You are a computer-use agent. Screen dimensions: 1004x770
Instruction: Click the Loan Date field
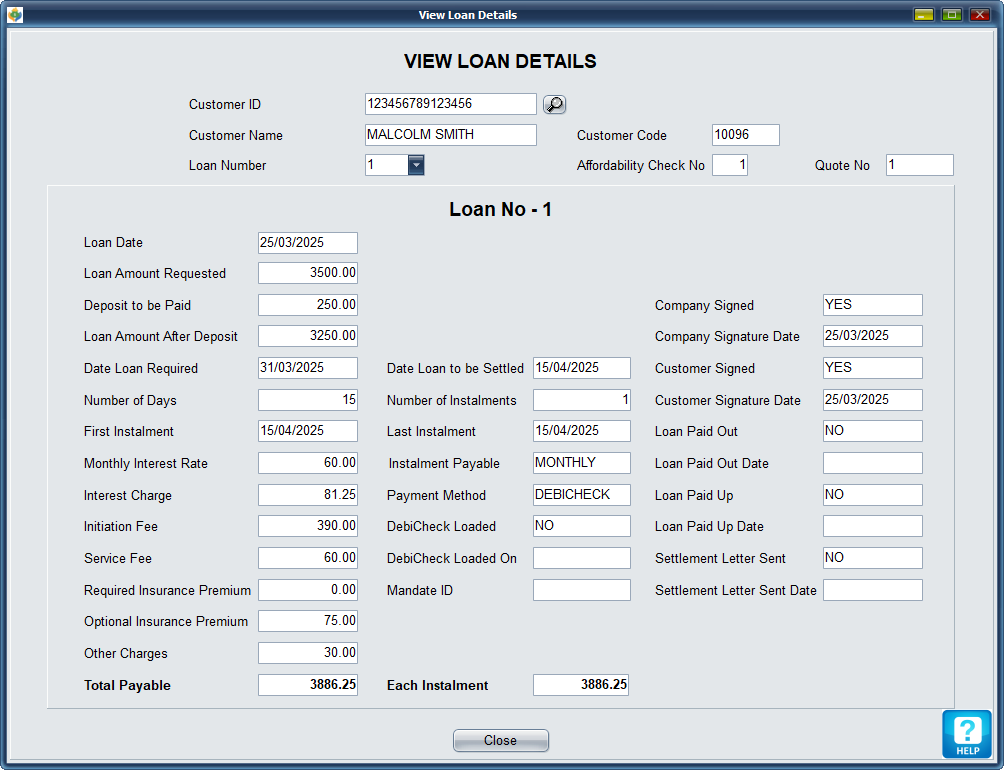(x=307, y=243)
